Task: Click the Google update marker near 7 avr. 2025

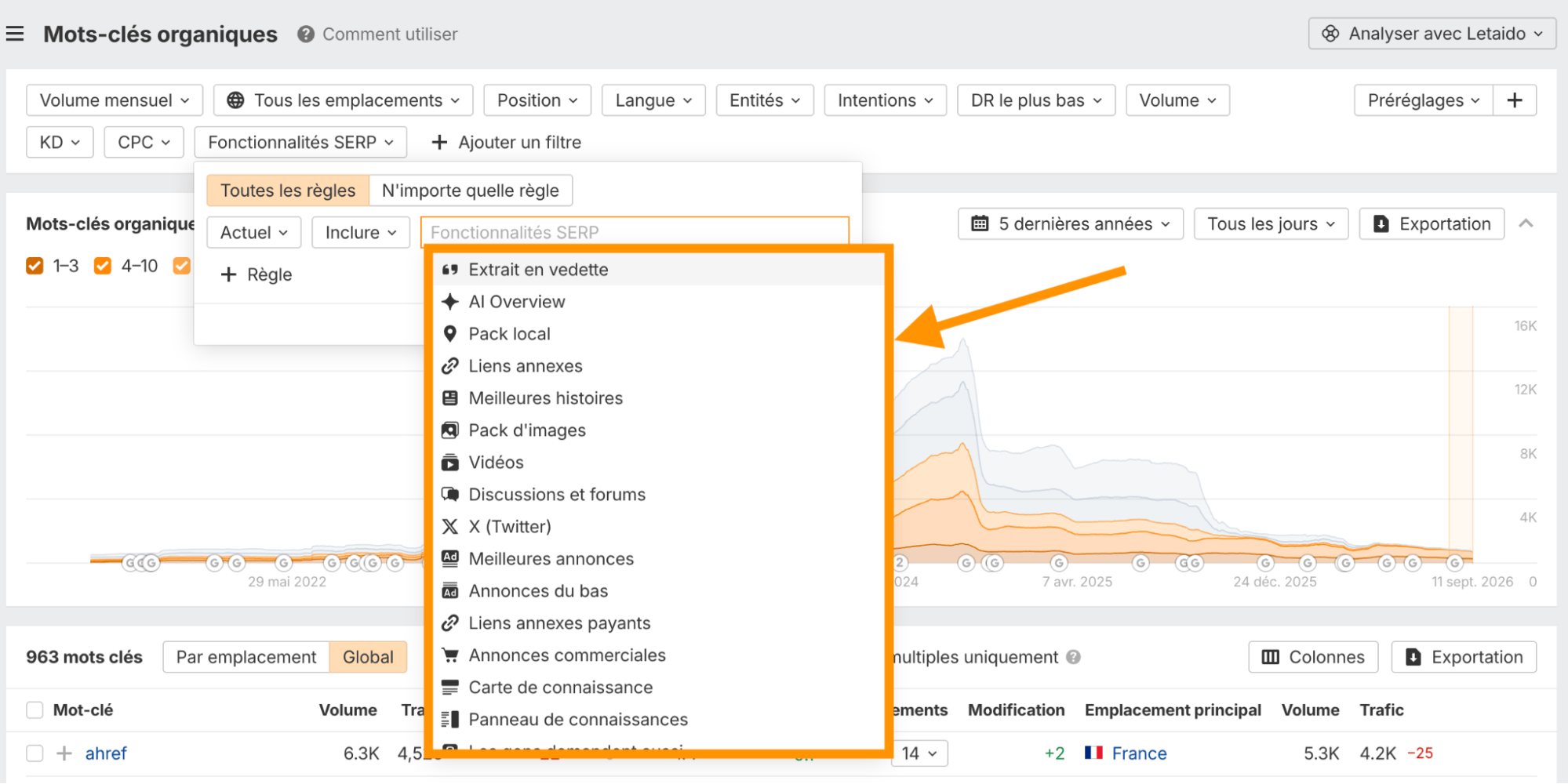Action: point(1058,563)
